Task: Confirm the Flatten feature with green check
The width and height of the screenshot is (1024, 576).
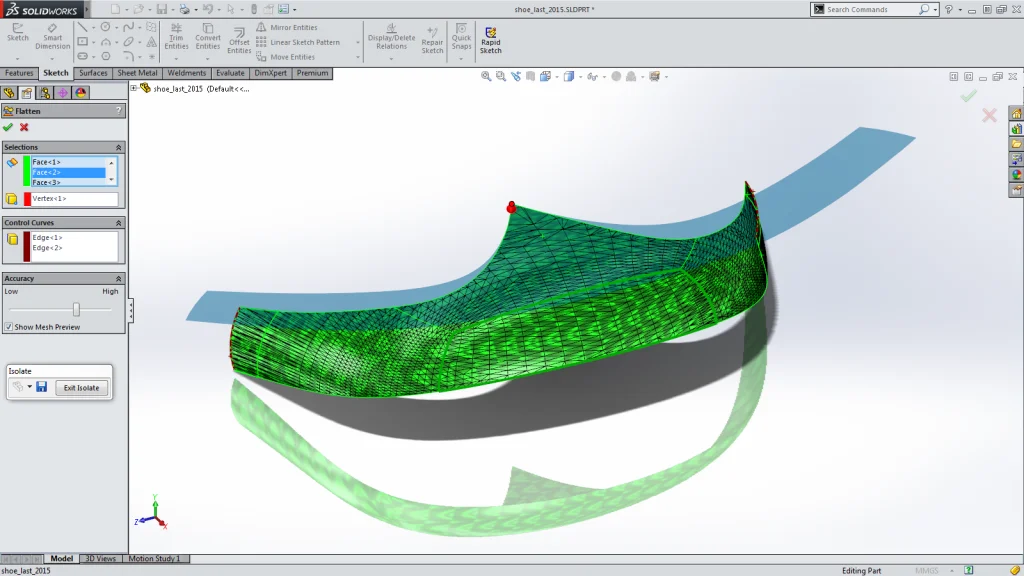Action: click(9, 128)
